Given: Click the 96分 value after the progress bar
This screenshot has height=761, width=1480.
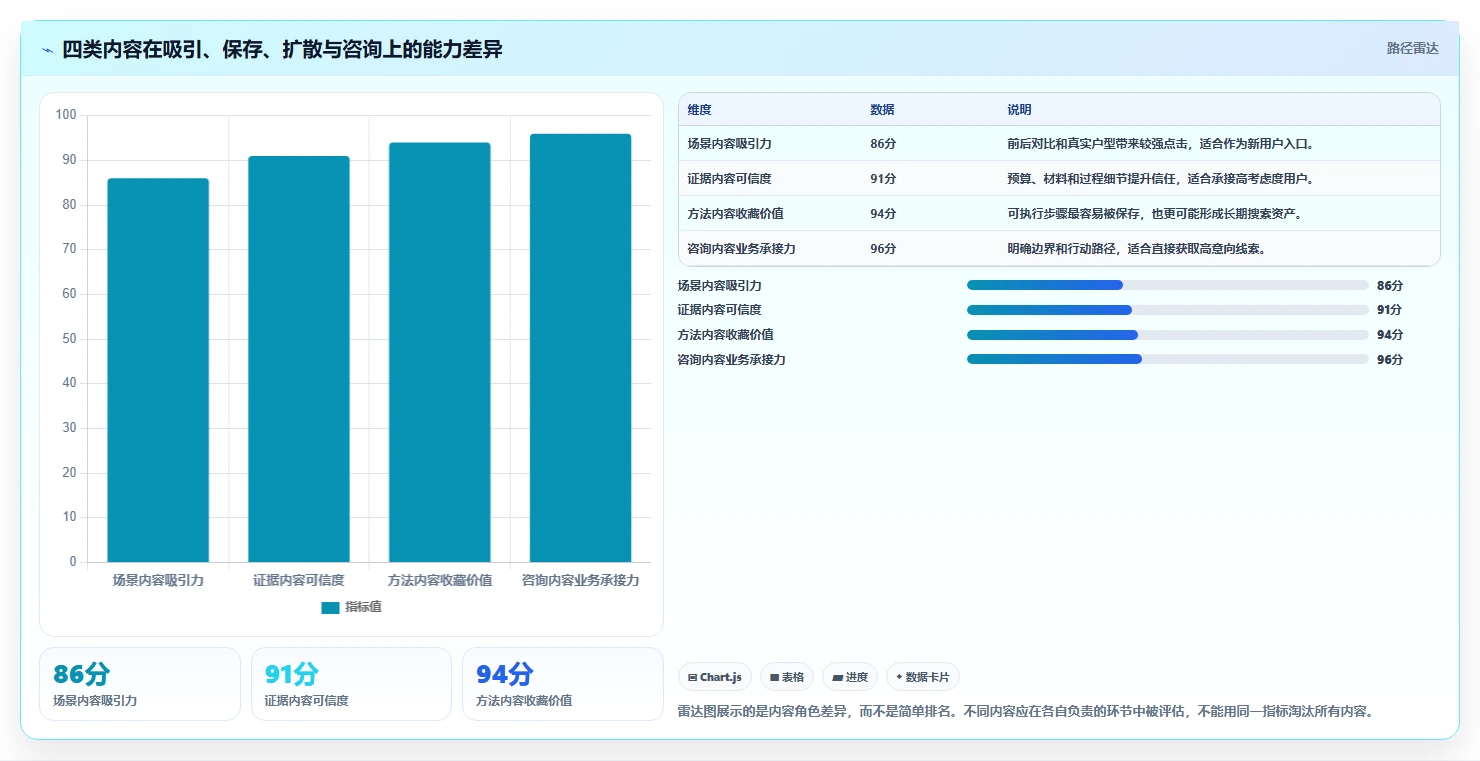Looking at the screenshot, I should pyautogui.click(x=1390, y=360).
